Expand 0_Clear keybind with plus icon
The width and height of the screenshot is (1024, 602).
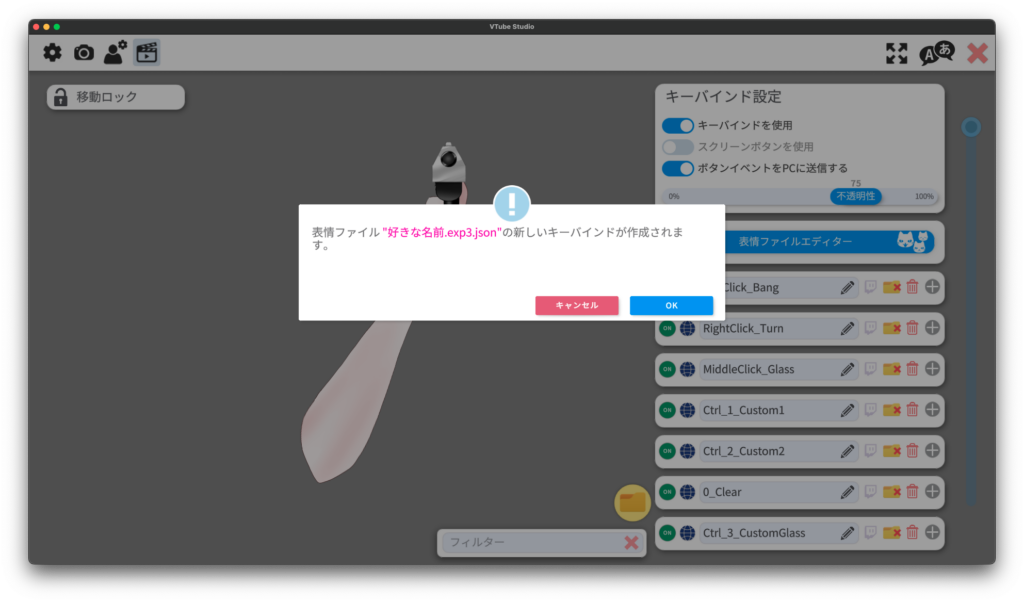coord(932,492)
